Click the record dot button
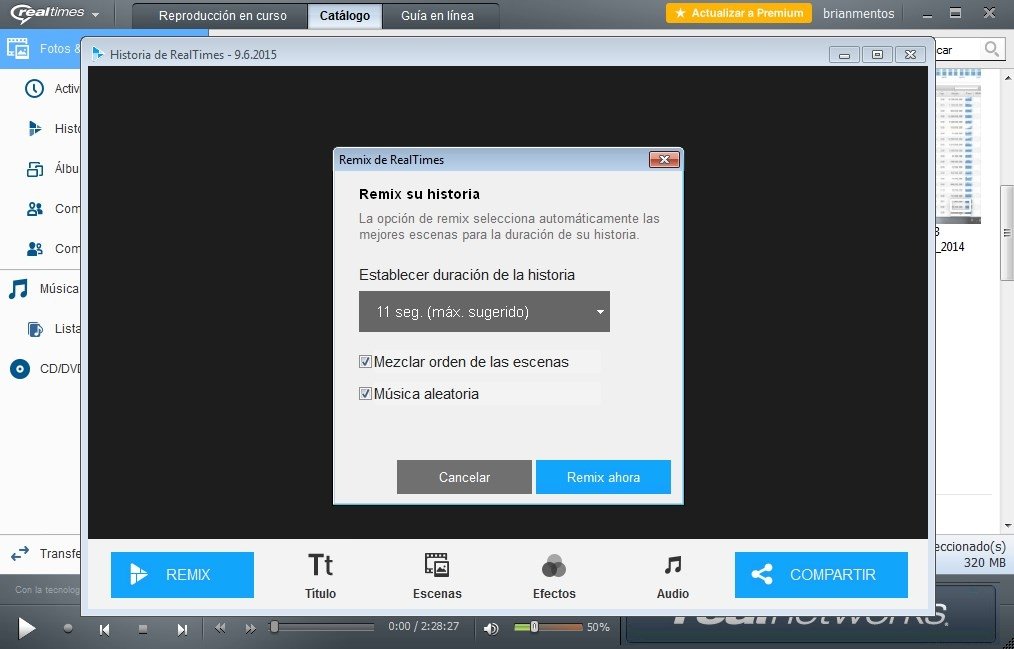1014x649 pixels. click(x=68, y=628)
